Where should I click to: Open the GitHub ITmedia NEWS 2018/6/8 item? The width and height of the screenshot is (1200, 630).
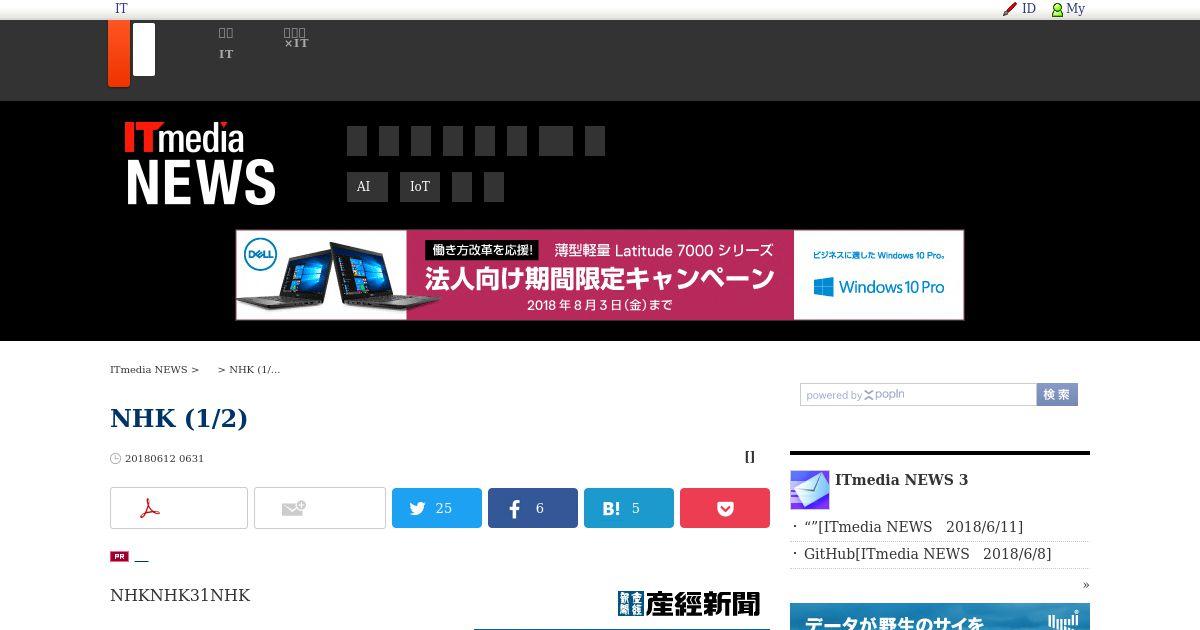tap(928, 554)
